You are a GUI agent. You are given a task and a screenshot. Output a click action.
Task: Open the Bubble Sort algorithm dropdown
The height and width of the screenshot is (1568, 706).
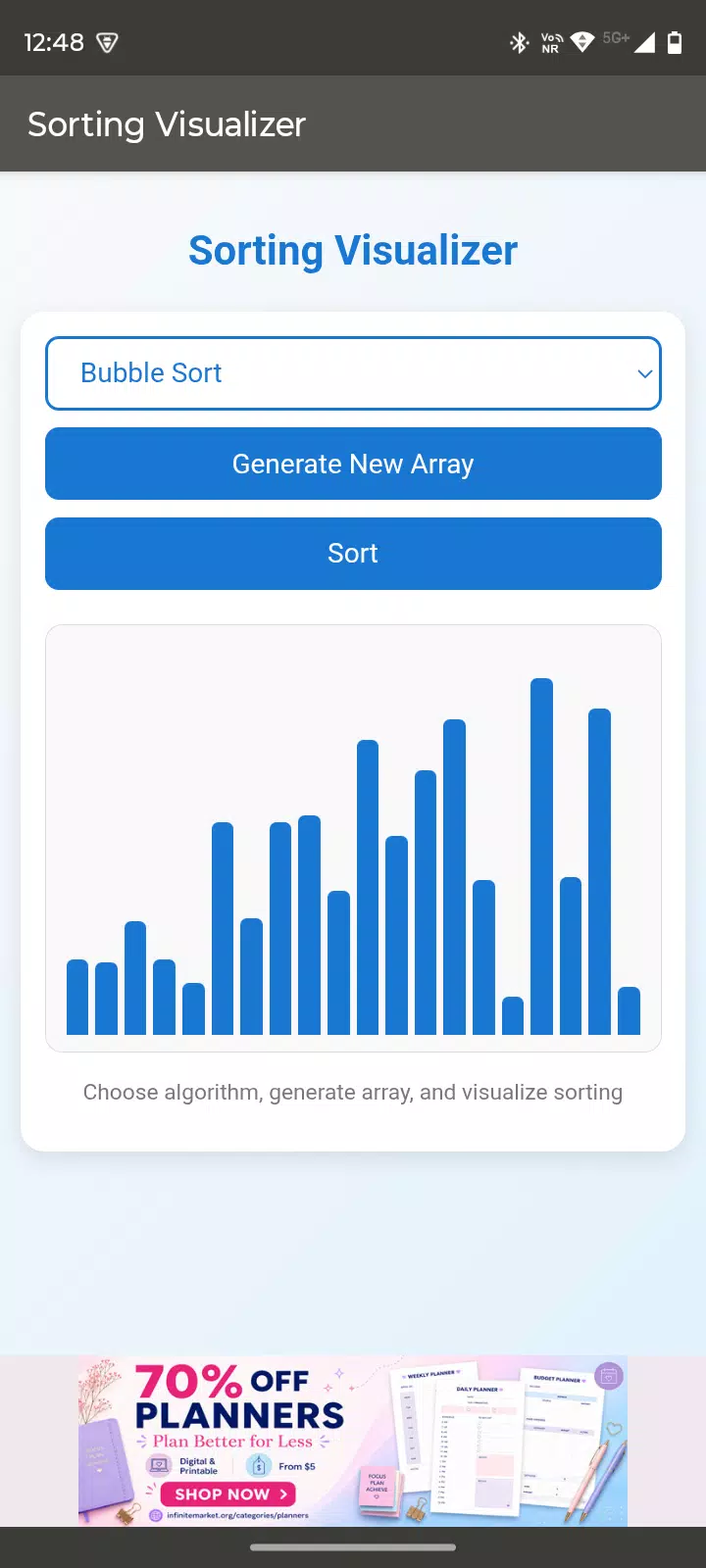pyautogui.click(x=353, y=373)
